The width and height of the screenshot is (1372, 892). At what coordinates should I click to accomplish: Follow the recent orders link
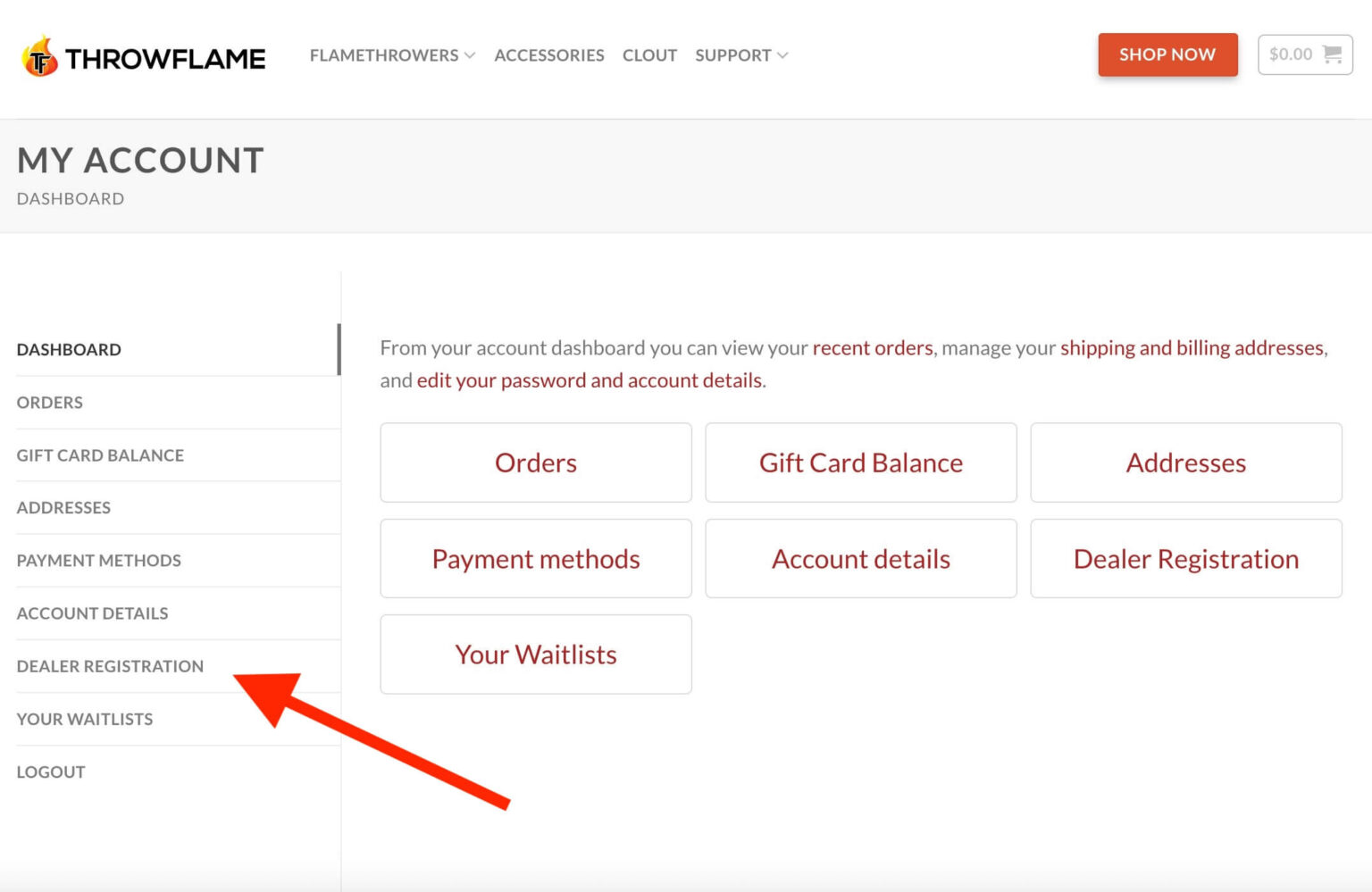pyautogui.click(x=872, y=347)
